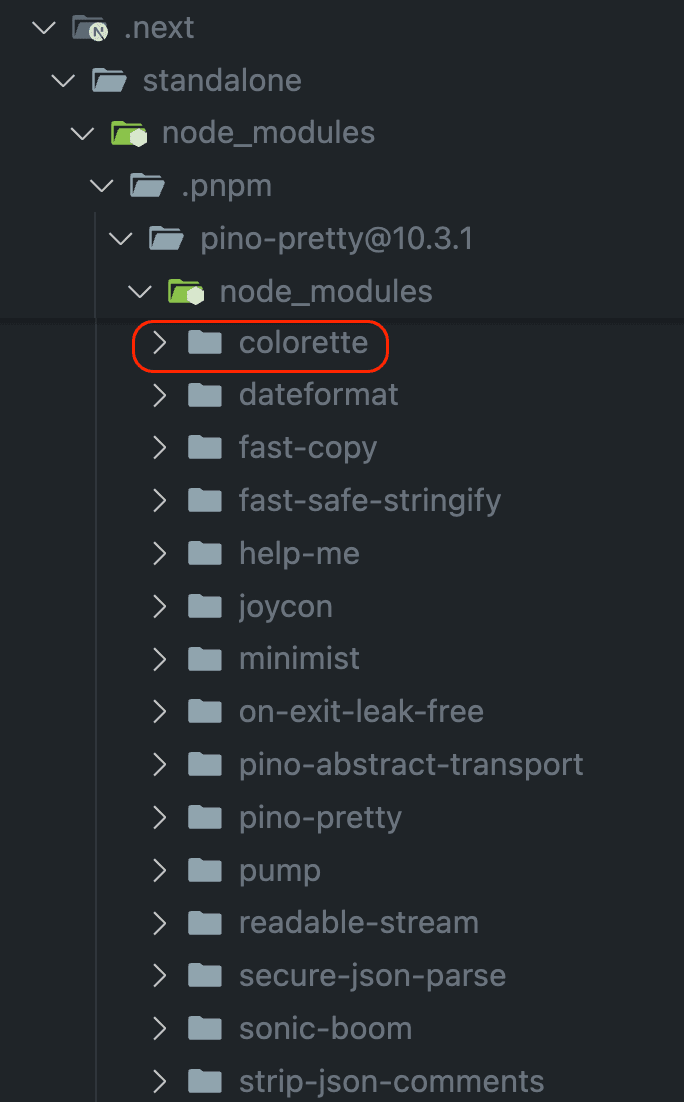Screen dimensions: 684x1102
Task: Select pino-abstract-transport in the tree
Action: 411,765
